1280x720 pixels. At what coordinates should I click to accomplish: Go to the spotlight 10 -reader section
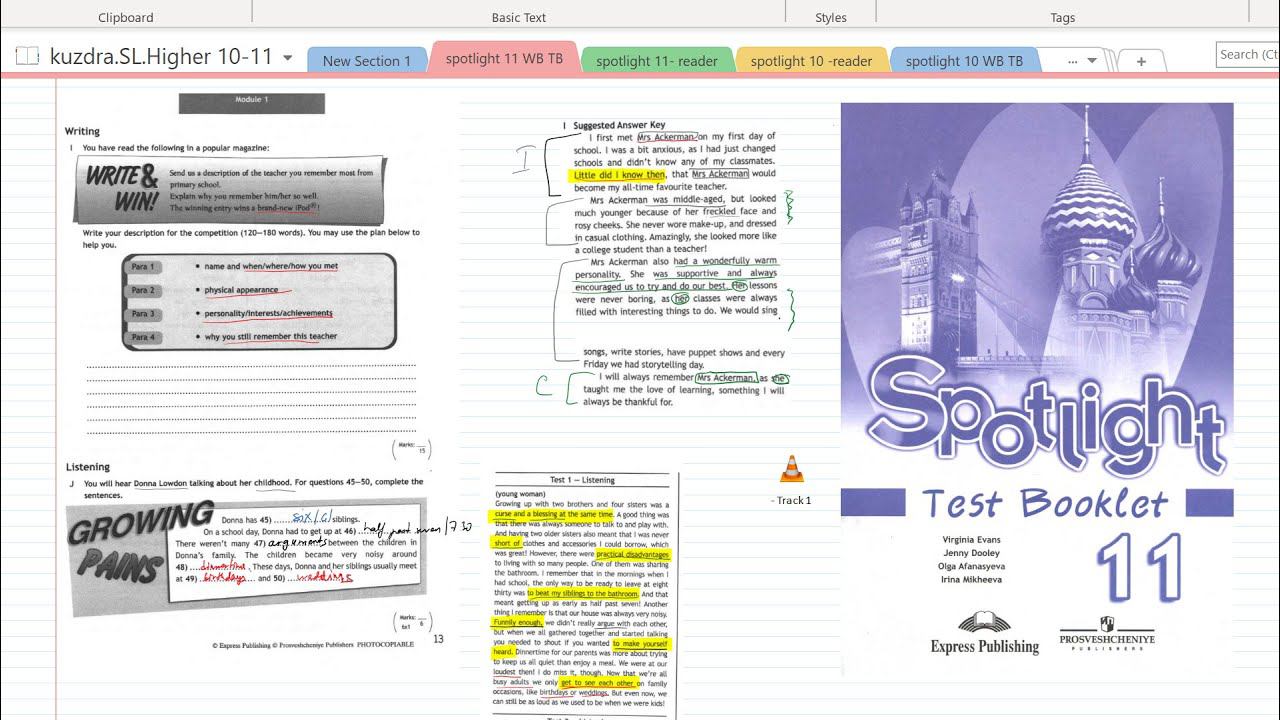pos(811,61)
